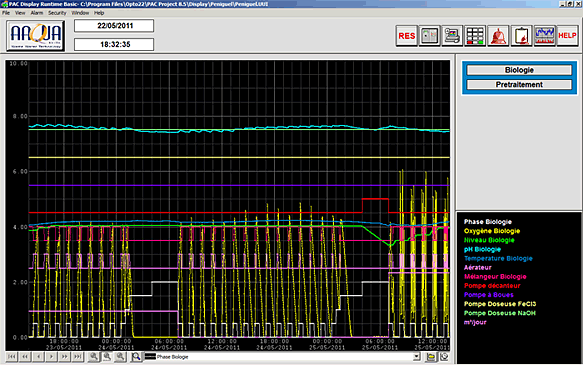Screen dimensions: 583x365
Task: Select the Pretraitement button
Action: 519,84
